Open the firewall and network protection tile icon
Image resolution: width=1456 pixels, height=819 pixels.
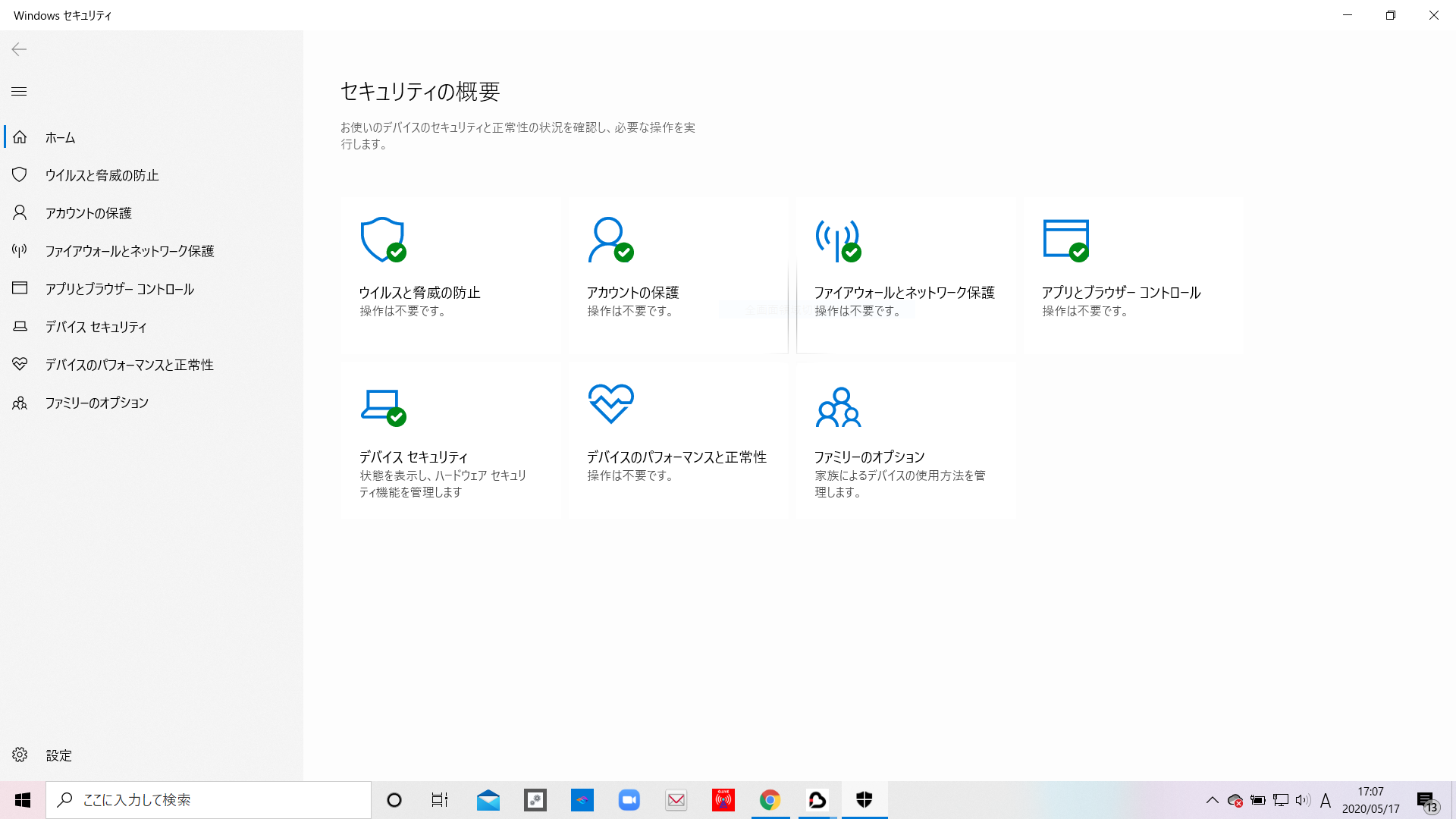(837, 240)
